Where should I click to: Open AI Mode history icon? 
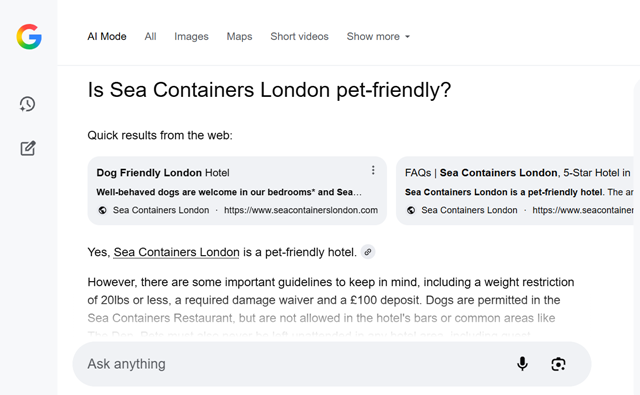coord(27,104)
